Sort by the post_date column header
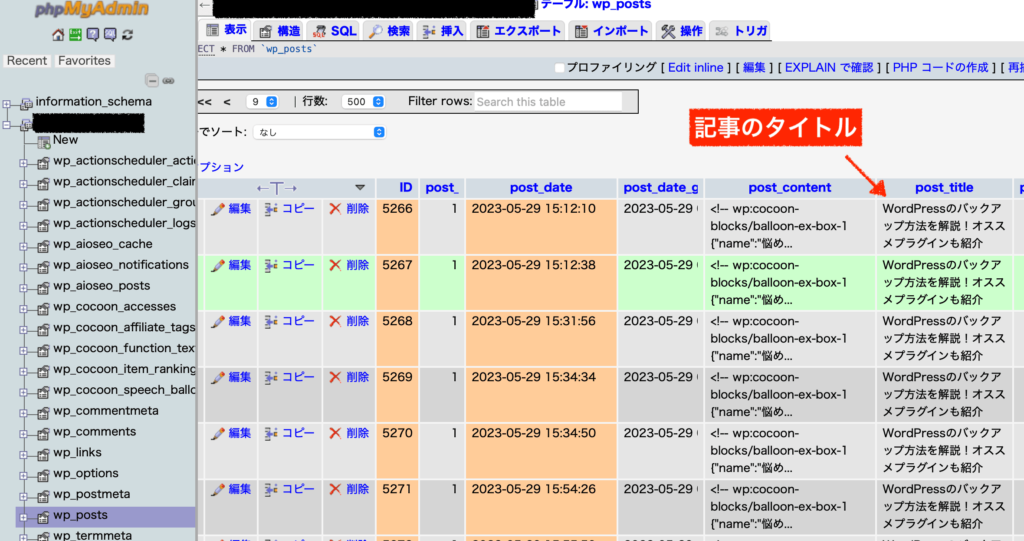The width and height of the screenshot is (1024, 541). tap(541, 188)
